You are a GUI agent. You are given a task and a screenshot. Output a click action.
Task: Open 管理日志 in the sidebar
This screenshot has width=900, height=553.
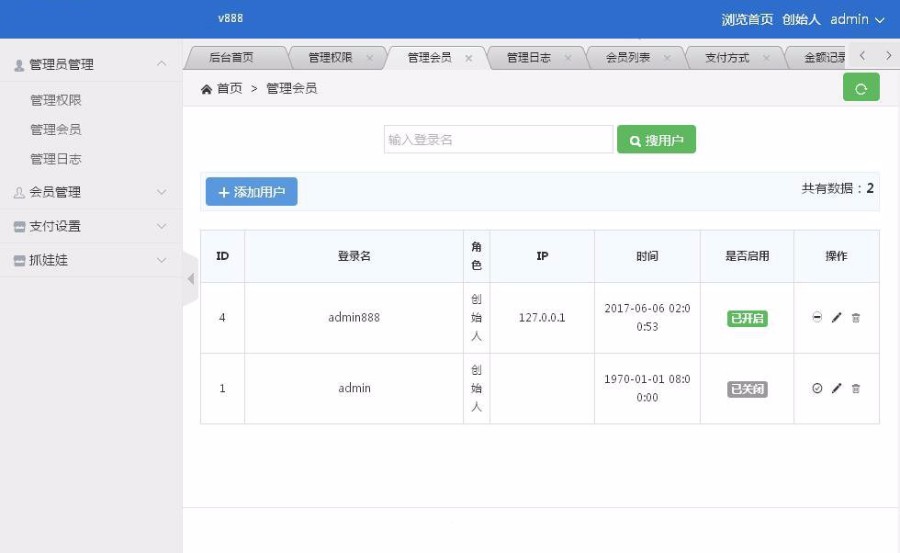56,159
